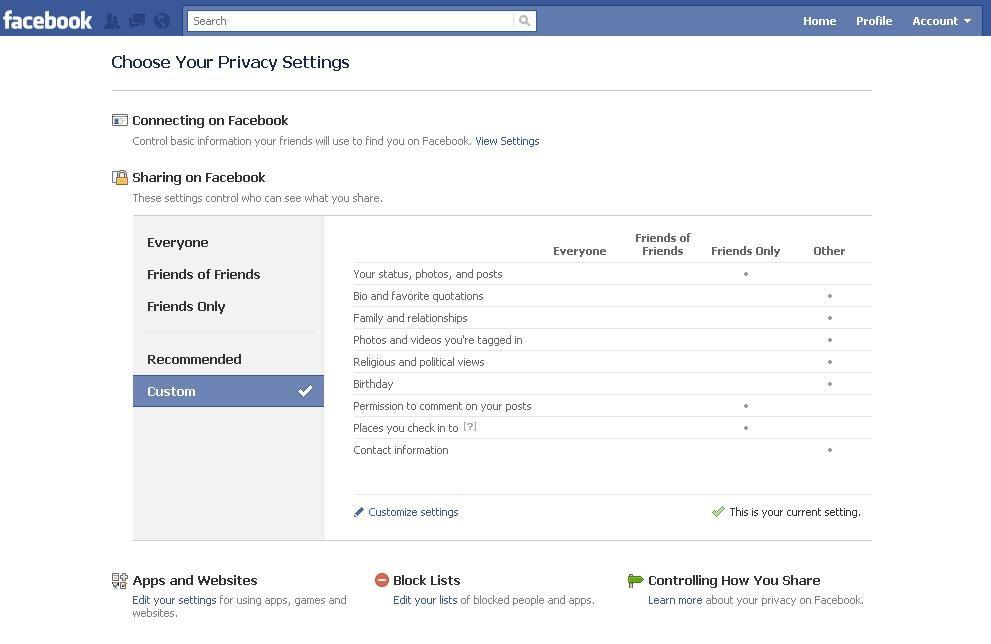Open View Settings link for Connecting
Screen dimensions: 991x644
[x=507, y=141]
